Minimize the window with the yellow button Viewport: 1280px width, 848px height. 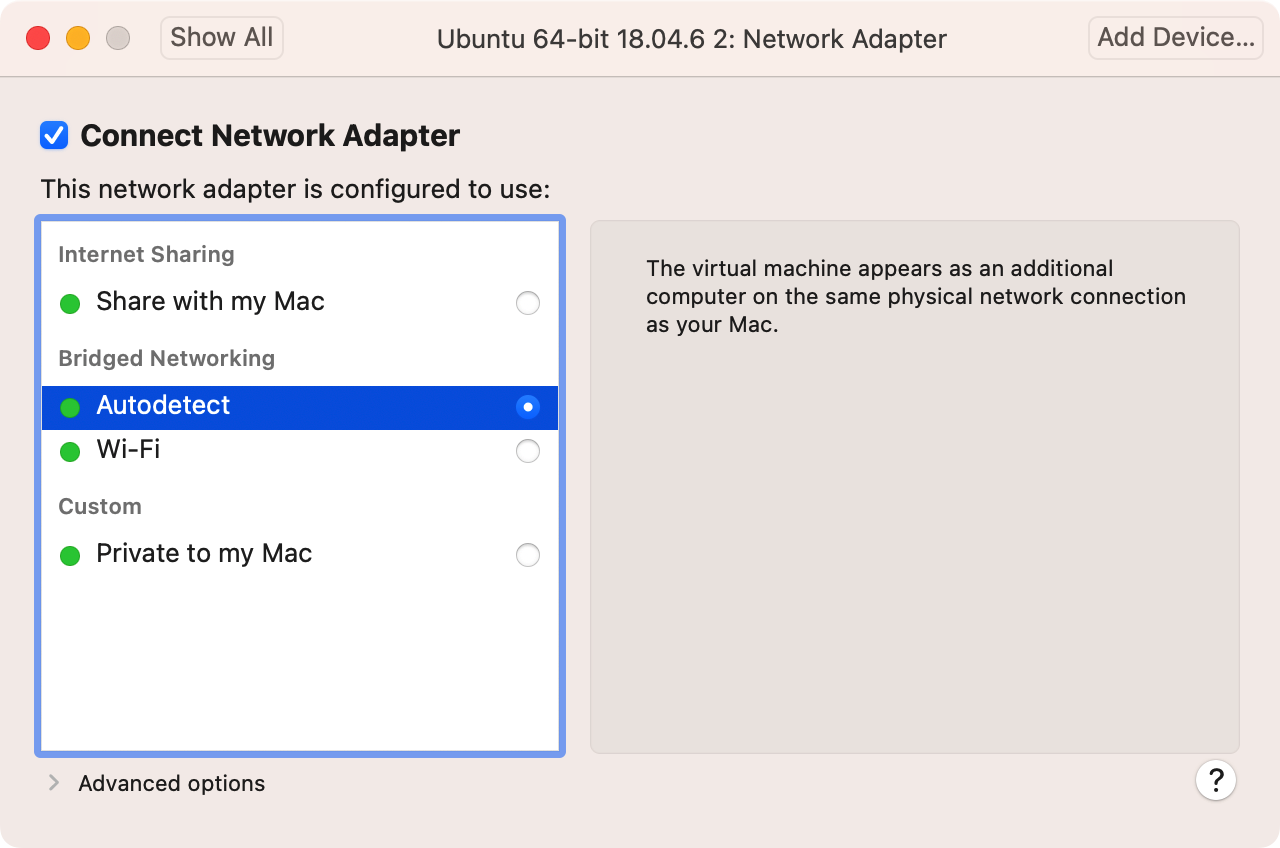78,38
